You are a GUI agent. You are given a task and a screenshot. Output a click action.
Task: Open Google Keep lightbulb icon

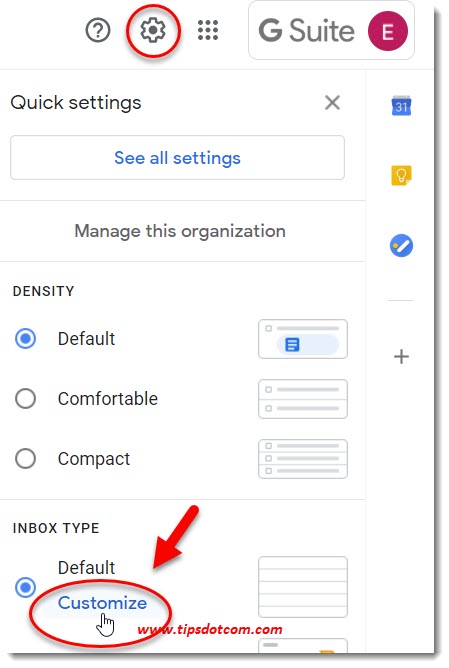pyautogui.click(x=401, y=175)
